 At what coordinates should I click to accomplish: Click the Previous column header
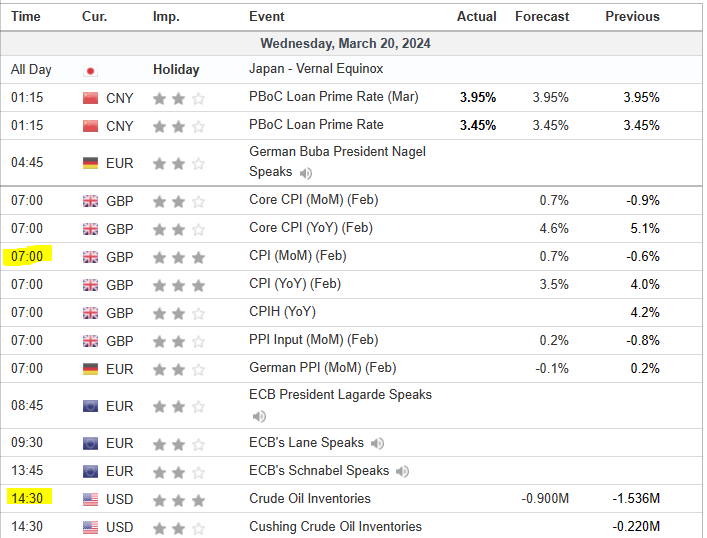tap(632, 17)
